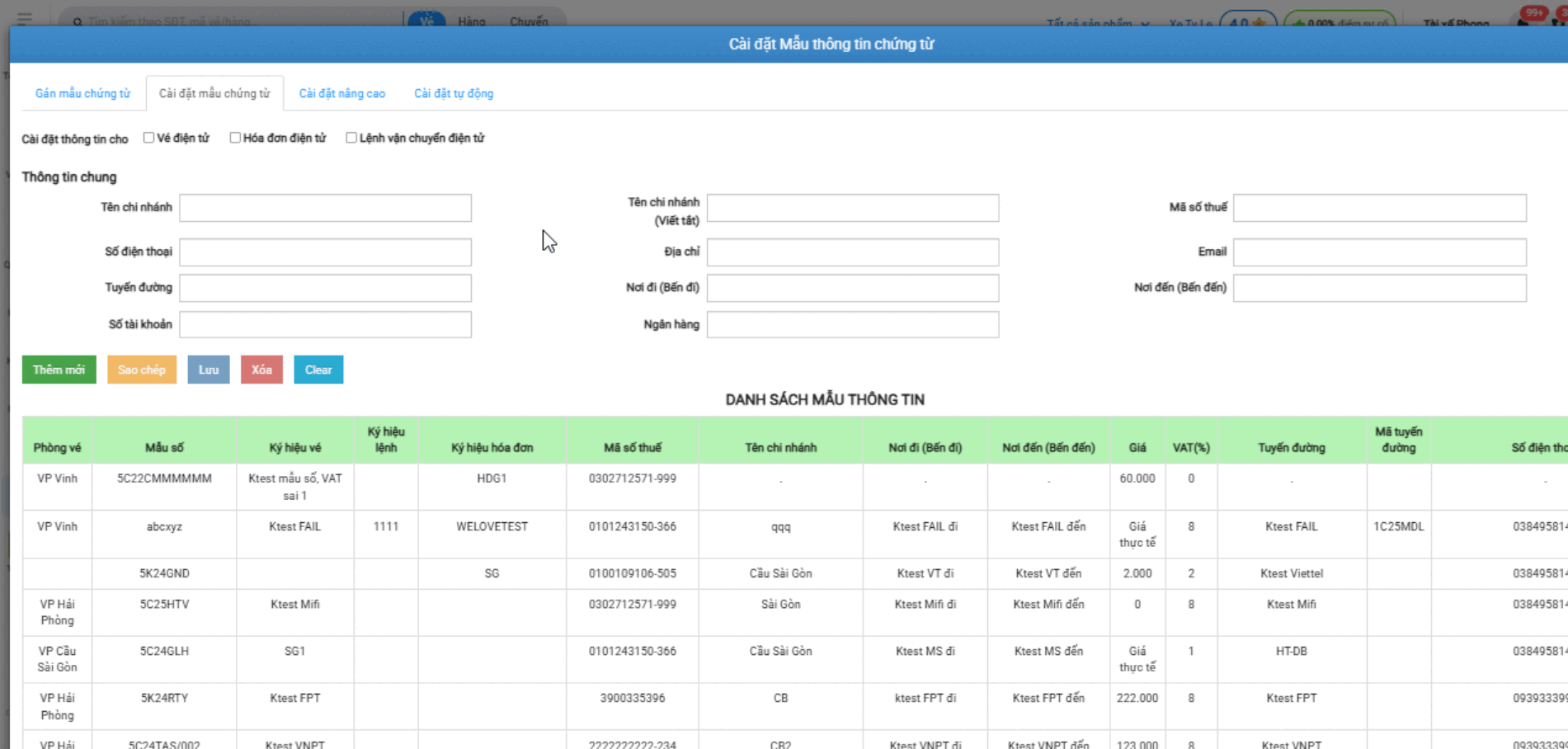This screenshot has width=1568, height=749.
Task: Save using the Lưu button
Action: [x=208, y=370]
